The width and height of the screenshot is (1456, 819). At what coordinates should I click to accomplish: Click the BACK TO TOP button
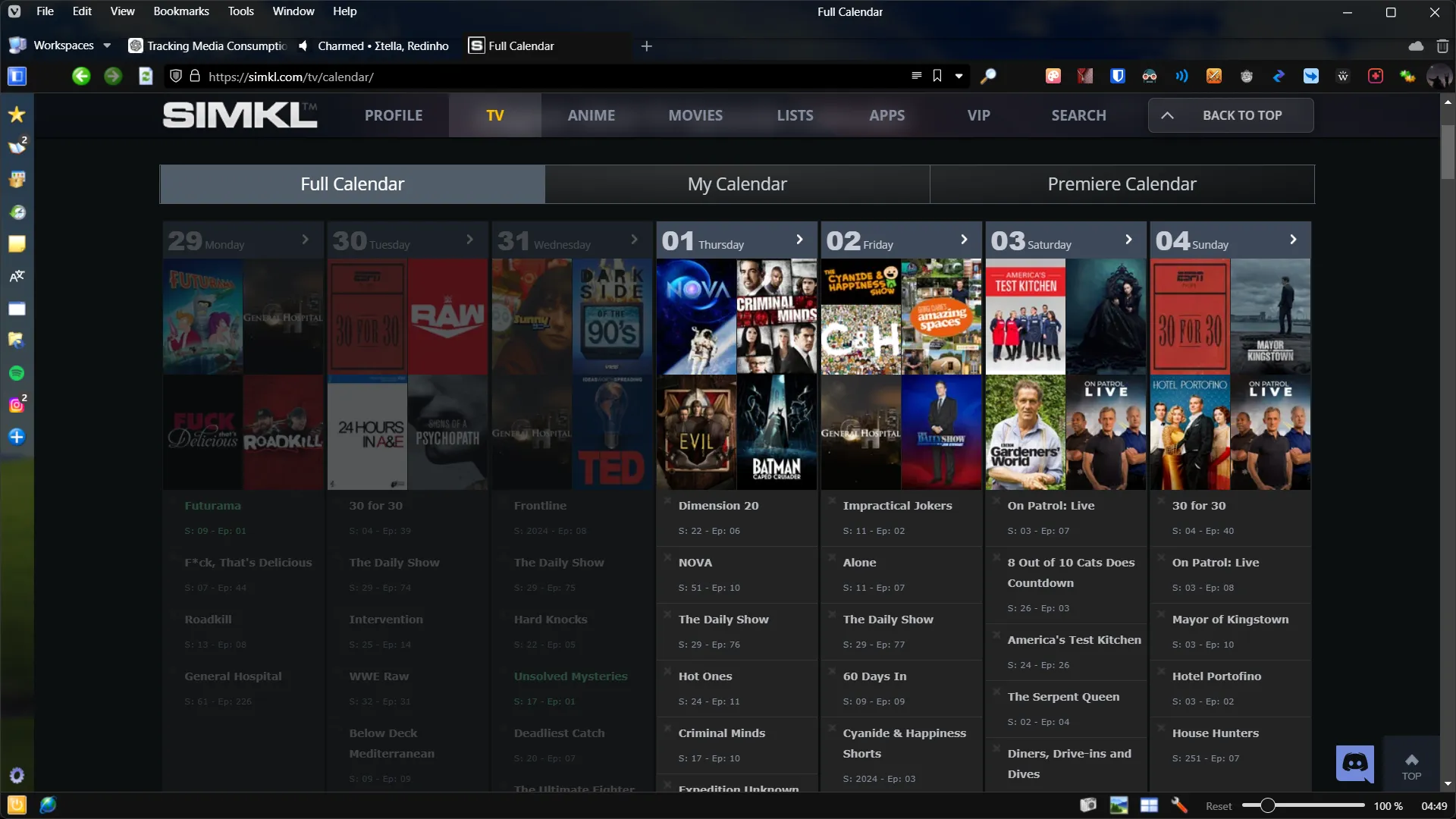pyautogui.click(x=1231, y=115)
